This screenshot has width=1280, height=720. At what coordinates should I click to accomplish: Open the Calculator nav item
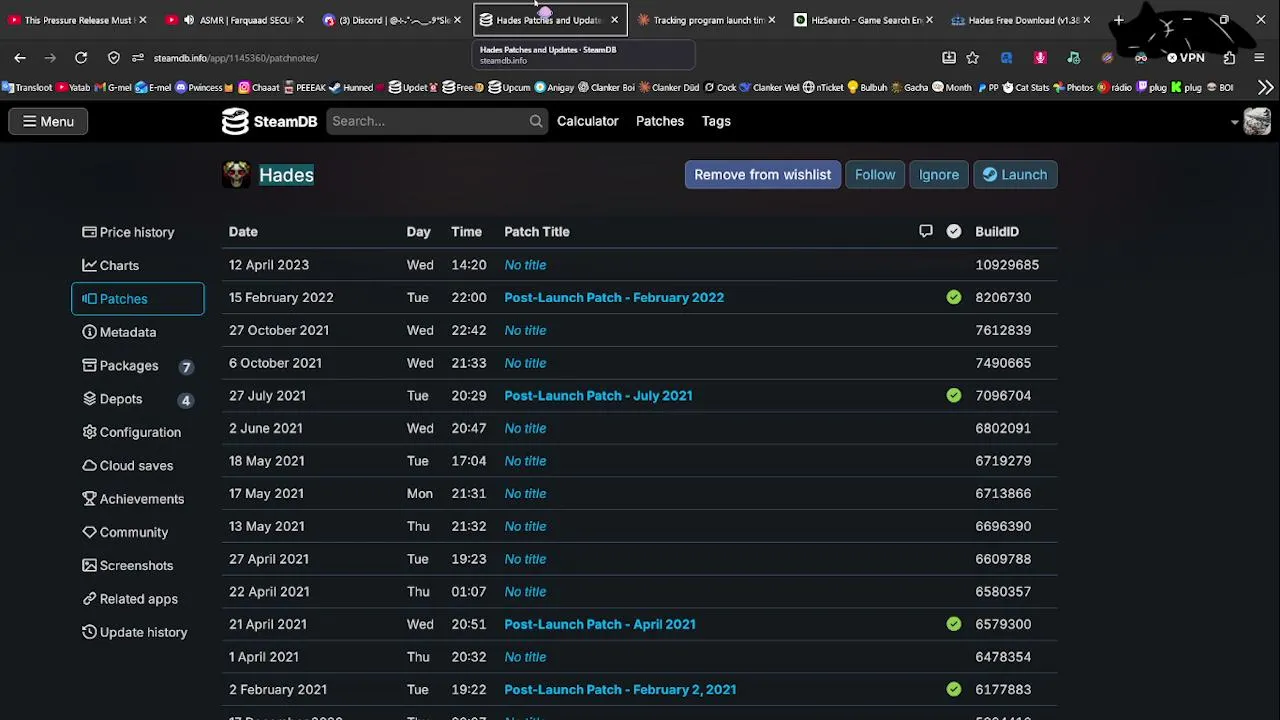point(588,121)
